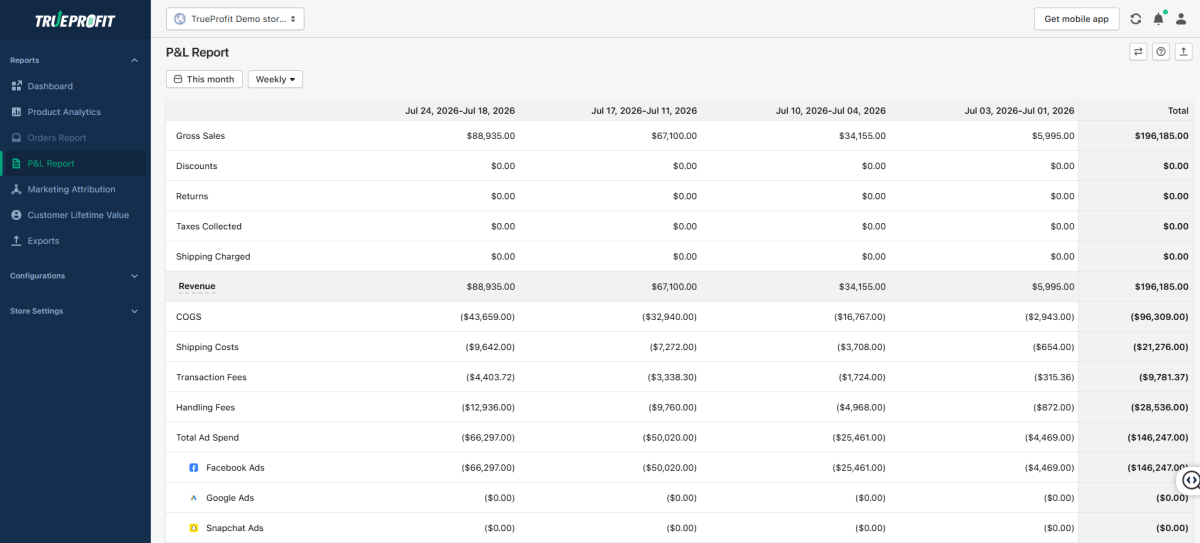Image resolution: width=1200 pixels, height=543 pixels.
Task: Click the Jul 03, 2026-Jul 01, 2026 column header
Action: pos(1020,111)
